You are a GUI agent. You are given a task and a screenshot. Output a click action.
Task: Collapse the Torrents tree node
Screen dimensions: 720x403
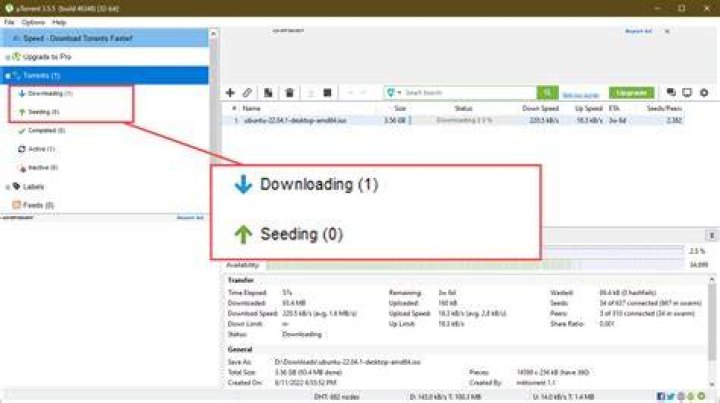click(7, 76)
